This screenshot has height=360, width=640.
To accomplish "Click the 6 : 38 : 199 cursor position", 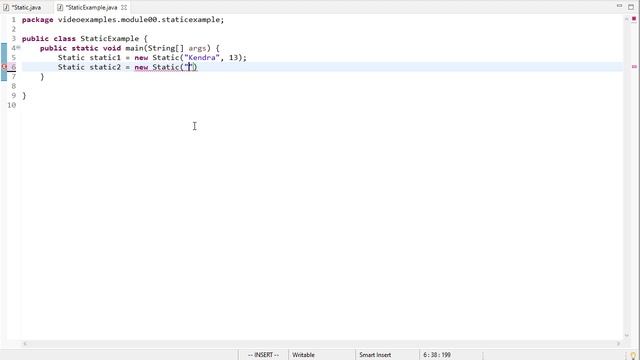I will [437, 355].
